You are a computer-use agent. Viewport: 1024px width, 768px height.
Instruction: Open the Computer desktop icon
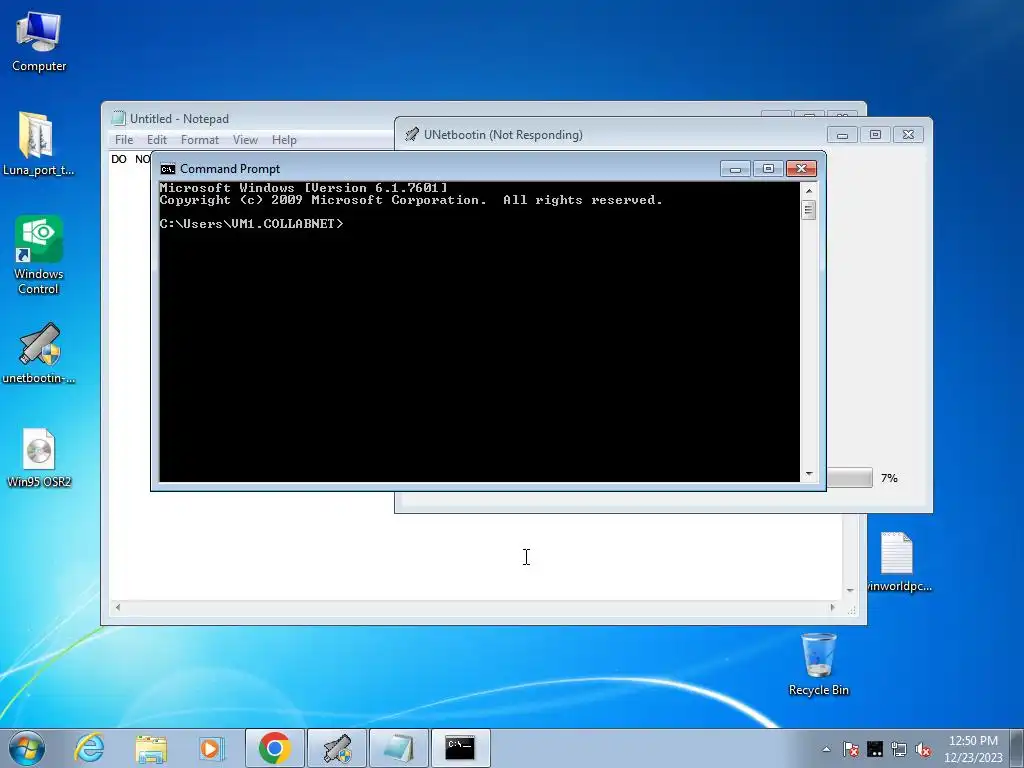39,42
